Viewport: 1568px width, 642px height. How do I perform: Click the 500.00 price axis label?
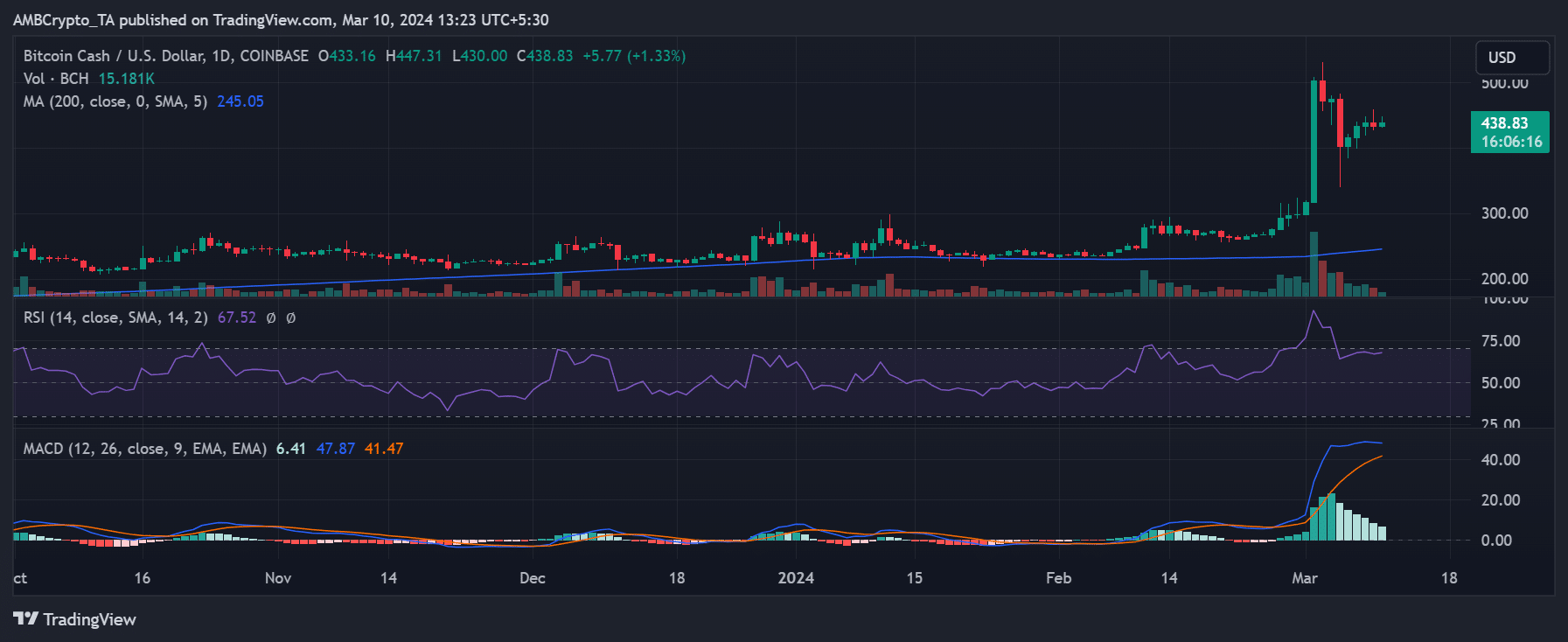1504,84
